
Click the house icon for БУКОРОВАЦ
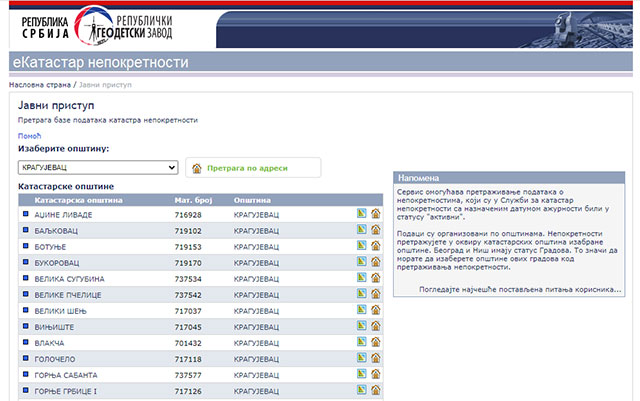375,262
